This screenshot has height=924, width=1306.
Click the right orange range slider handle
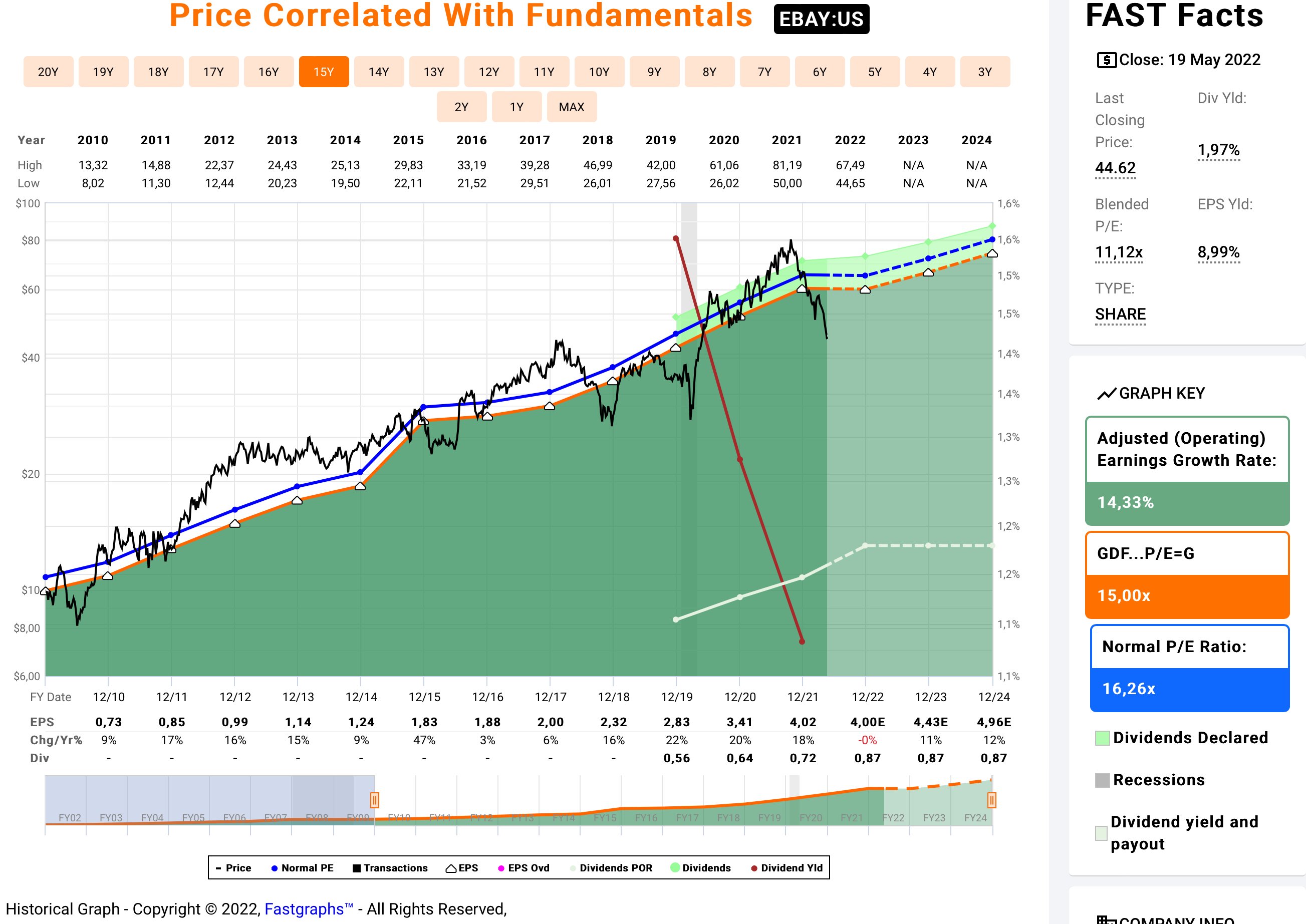991,800
